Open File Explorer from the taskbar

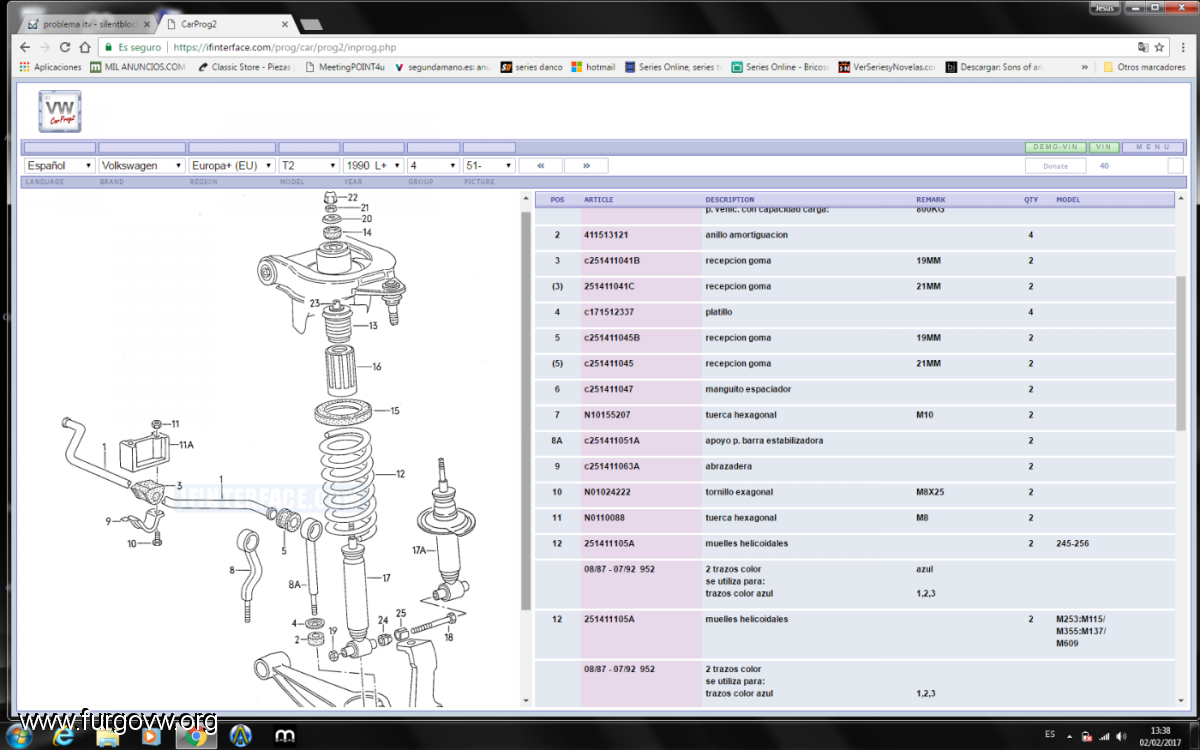coord(108,736)
